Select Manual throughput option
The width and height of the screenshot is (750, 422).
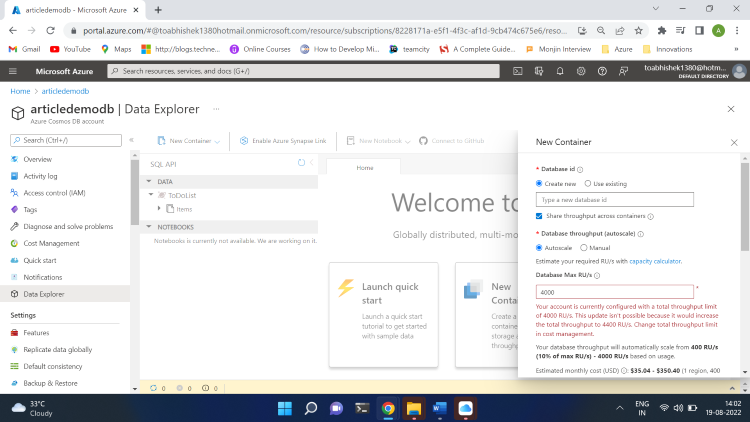point(584,248)
